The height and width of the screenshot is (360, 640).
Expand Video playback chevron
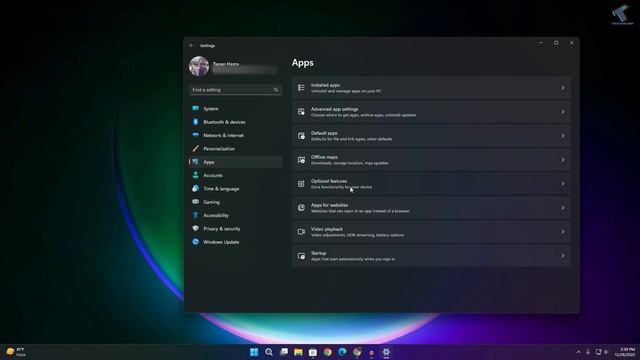pos(563,232)
